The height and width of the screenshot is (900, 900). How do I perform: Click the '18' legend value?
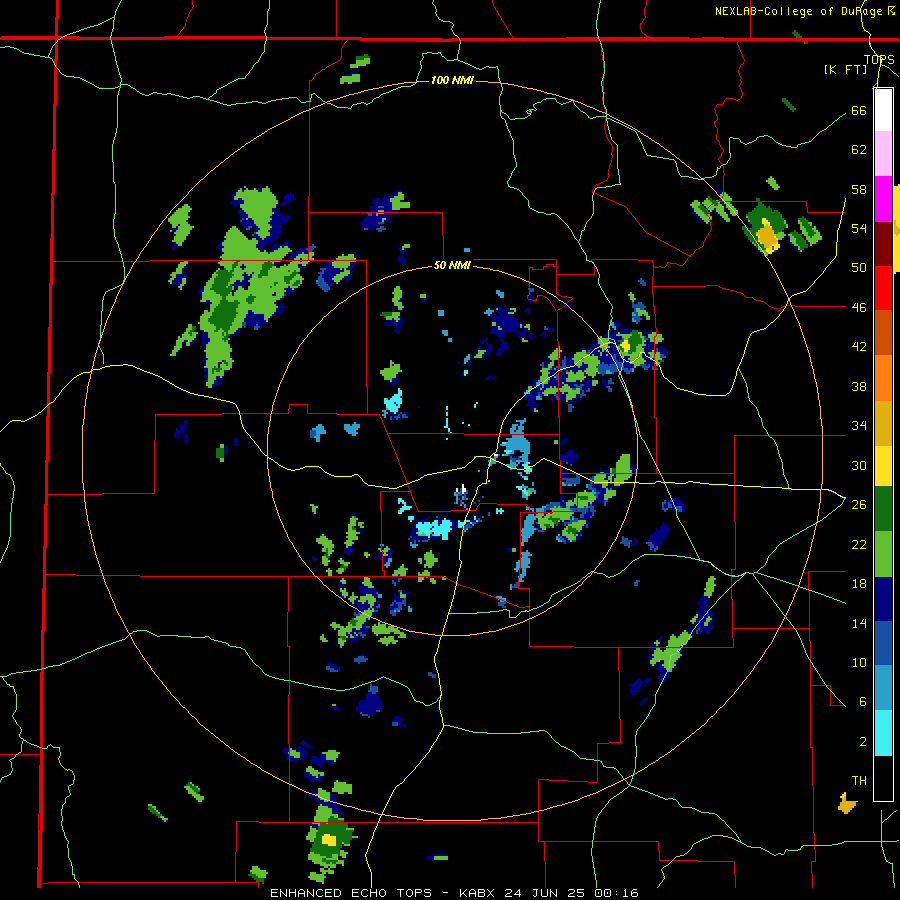tap(859, 584)
